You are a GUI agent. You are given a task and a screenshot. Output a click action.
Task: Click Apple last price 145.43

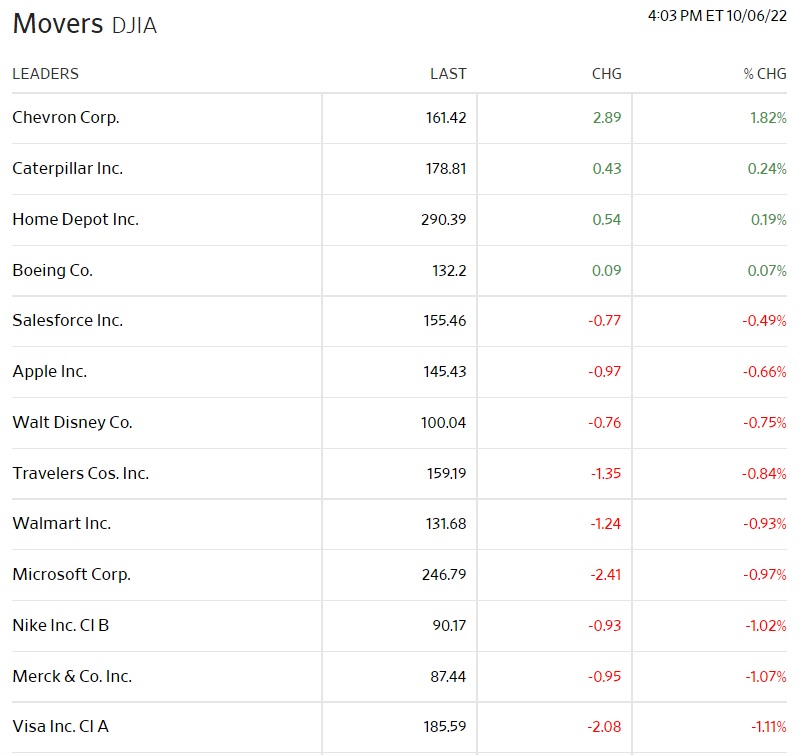[445, 372]
